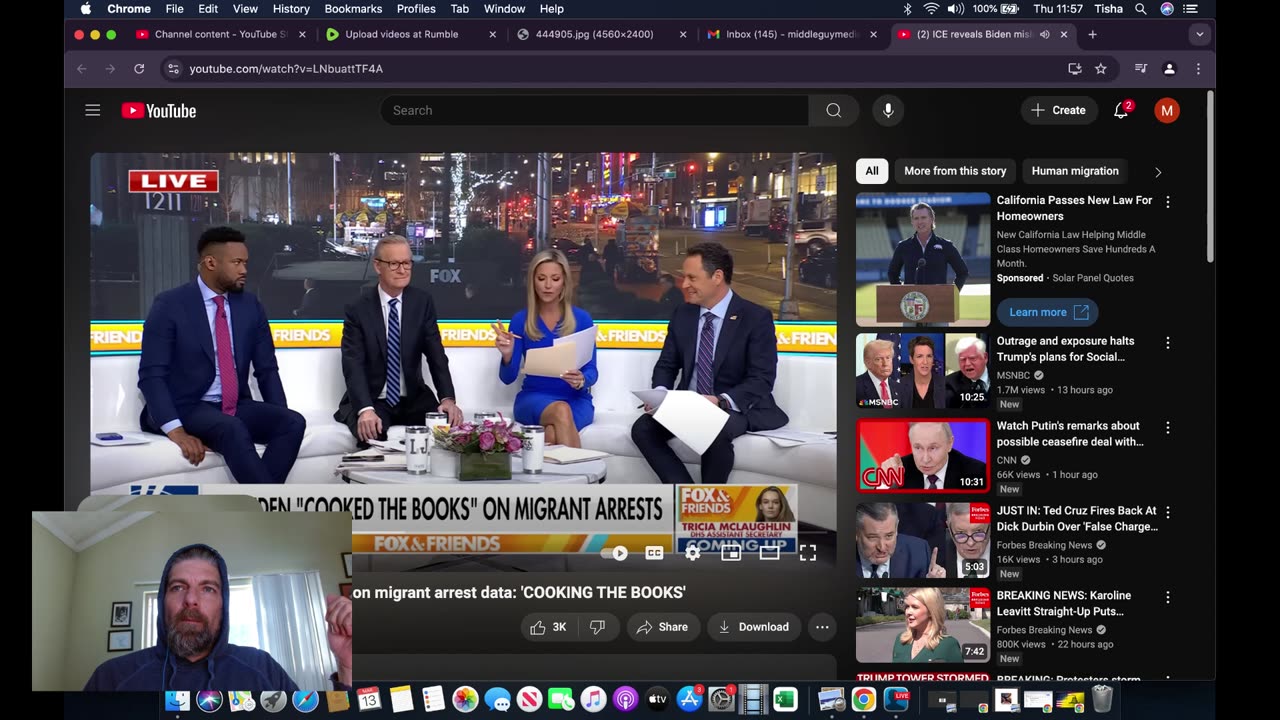Screen dimensions: 1280x720
Task: Open the Profiles menu in menu bar
Action: [x=416, y=9]
